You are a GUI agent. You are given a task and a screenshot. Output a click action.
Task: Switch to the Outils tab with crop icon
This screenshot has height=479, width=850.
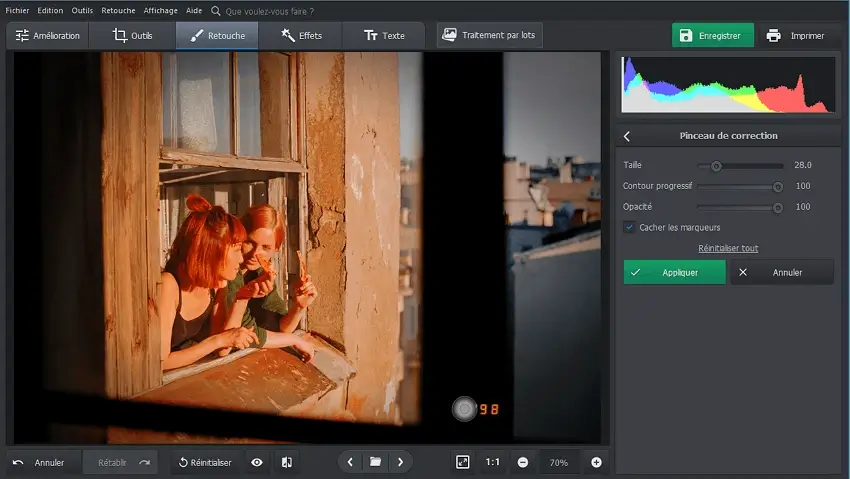[132, 36]
